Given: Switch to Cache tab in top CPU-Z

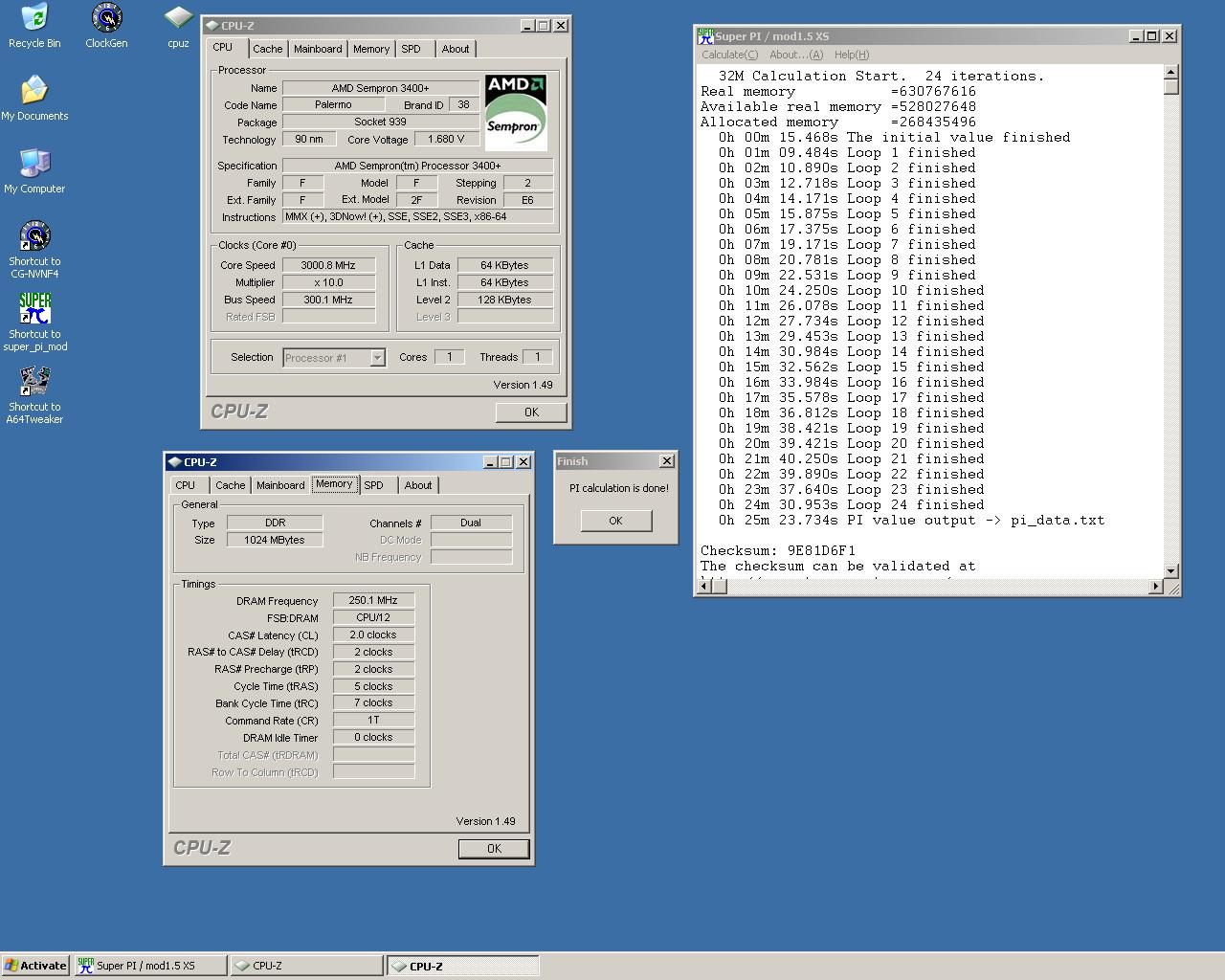Looking at the screenshot, I should pyautogui.click(x=267, y=49).
